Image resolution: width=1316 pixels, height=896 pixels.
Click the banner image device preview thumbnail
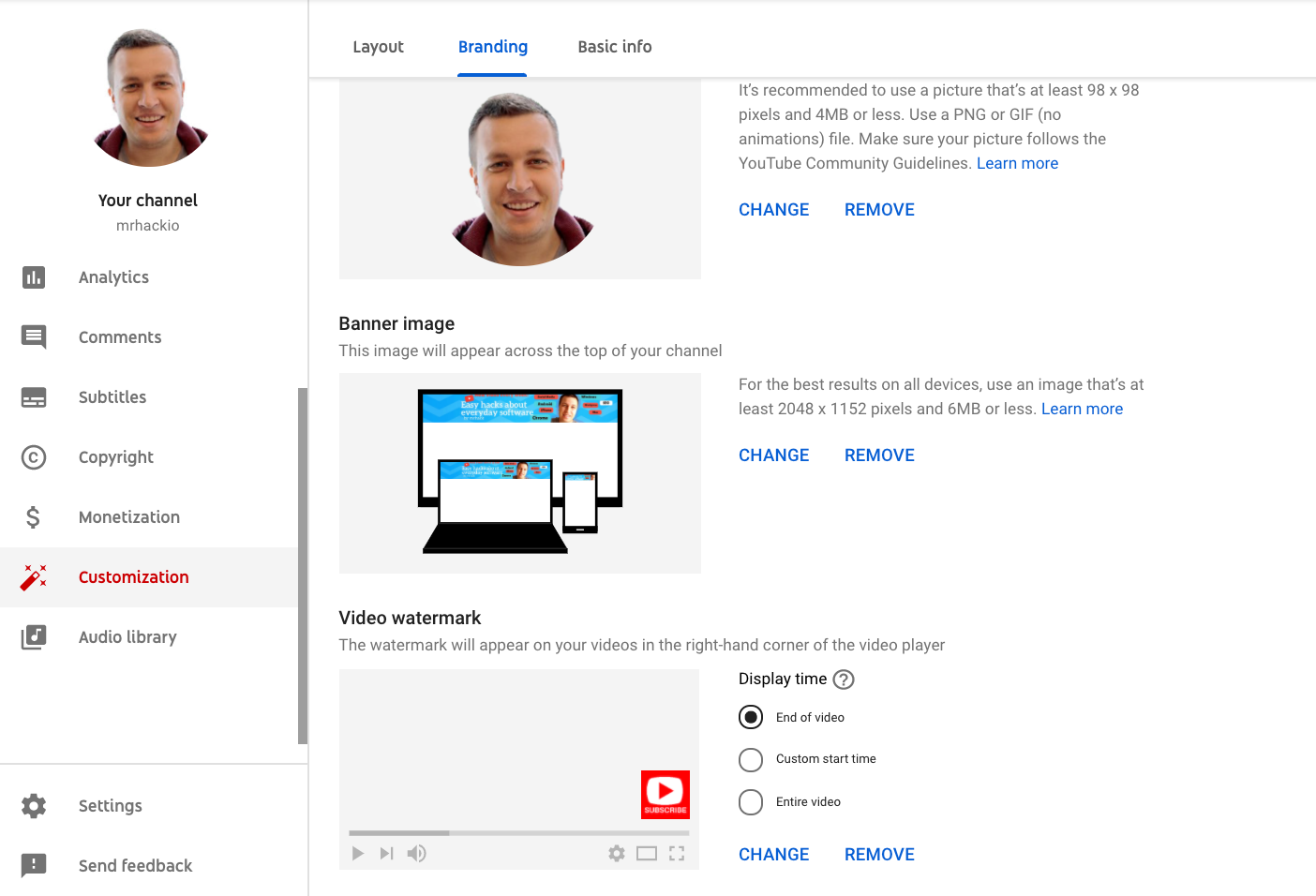pyautogui.click(x=520, y=472)
